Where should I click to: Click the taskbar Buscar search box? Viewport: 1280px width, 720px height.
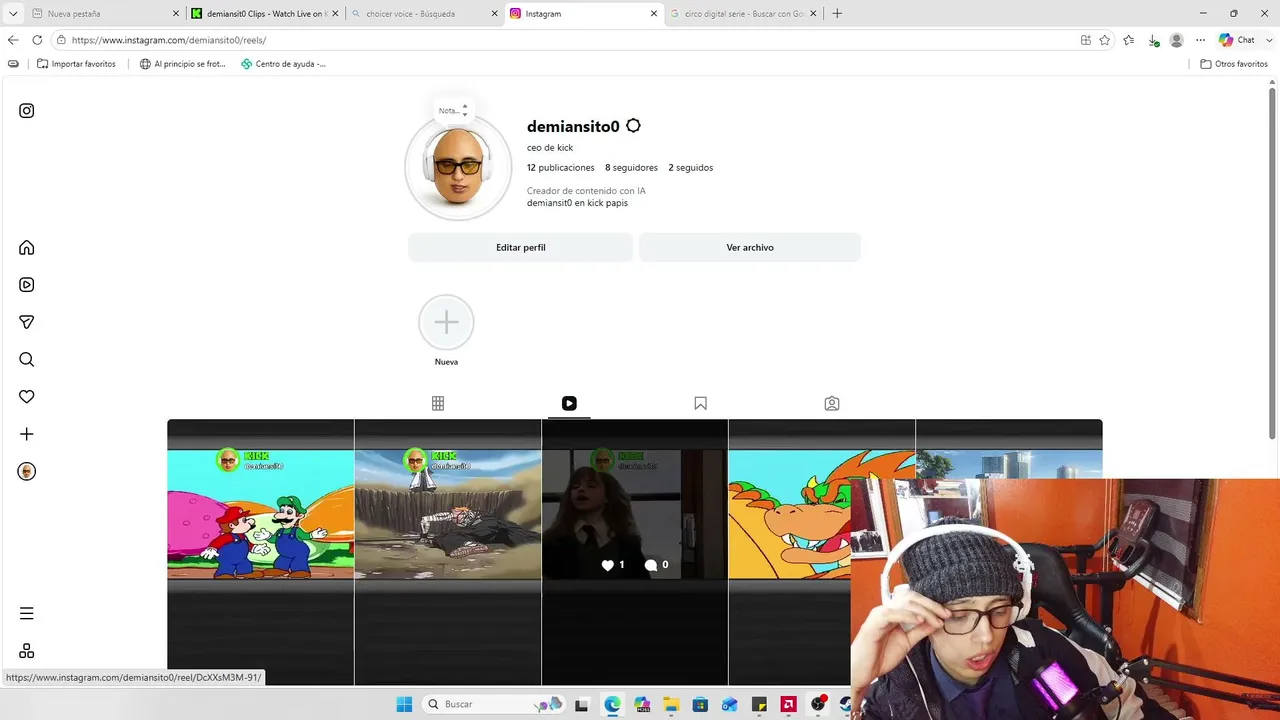494,704
